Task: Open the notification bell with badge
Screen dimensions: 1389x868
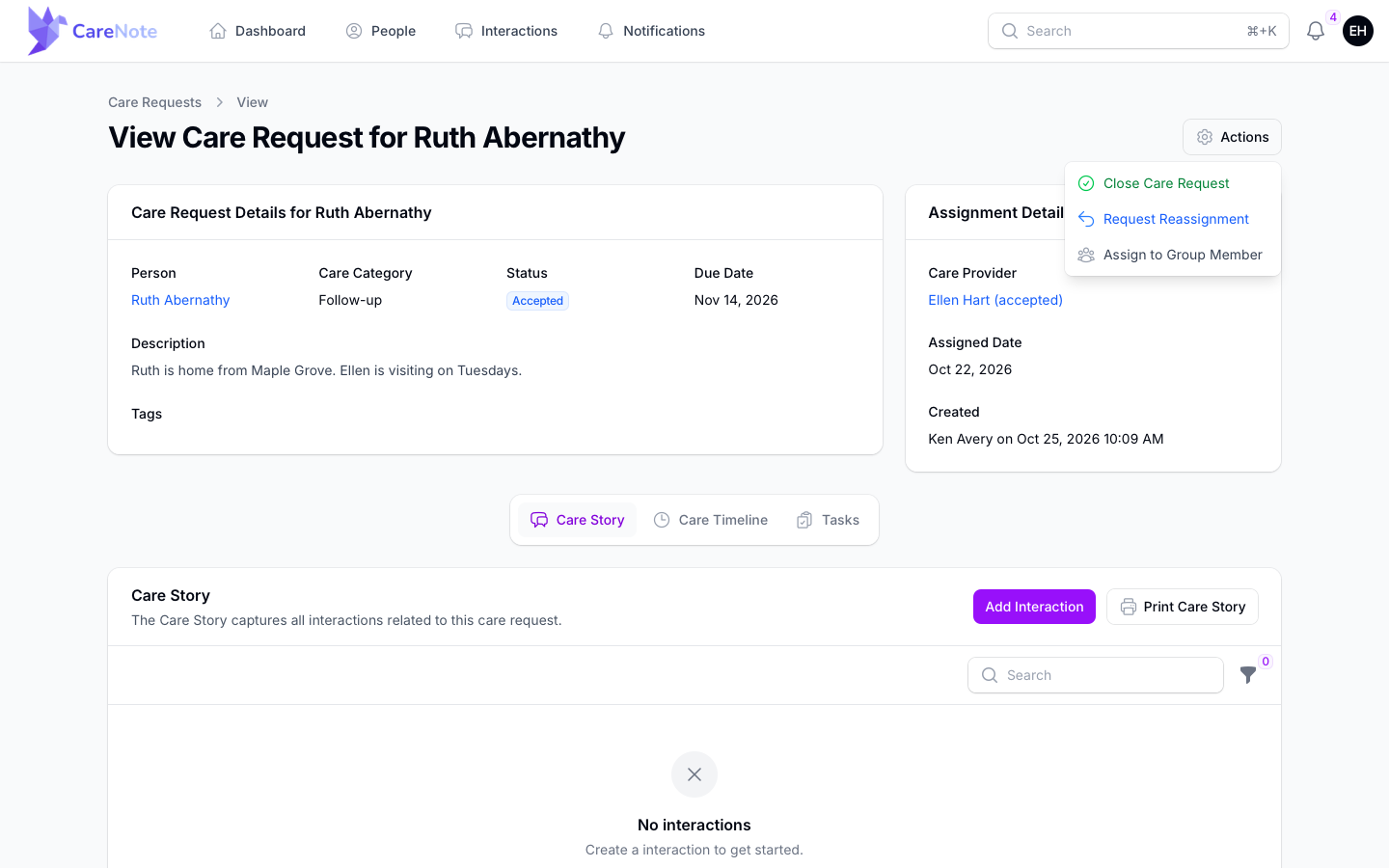Action: (1316, 31)
